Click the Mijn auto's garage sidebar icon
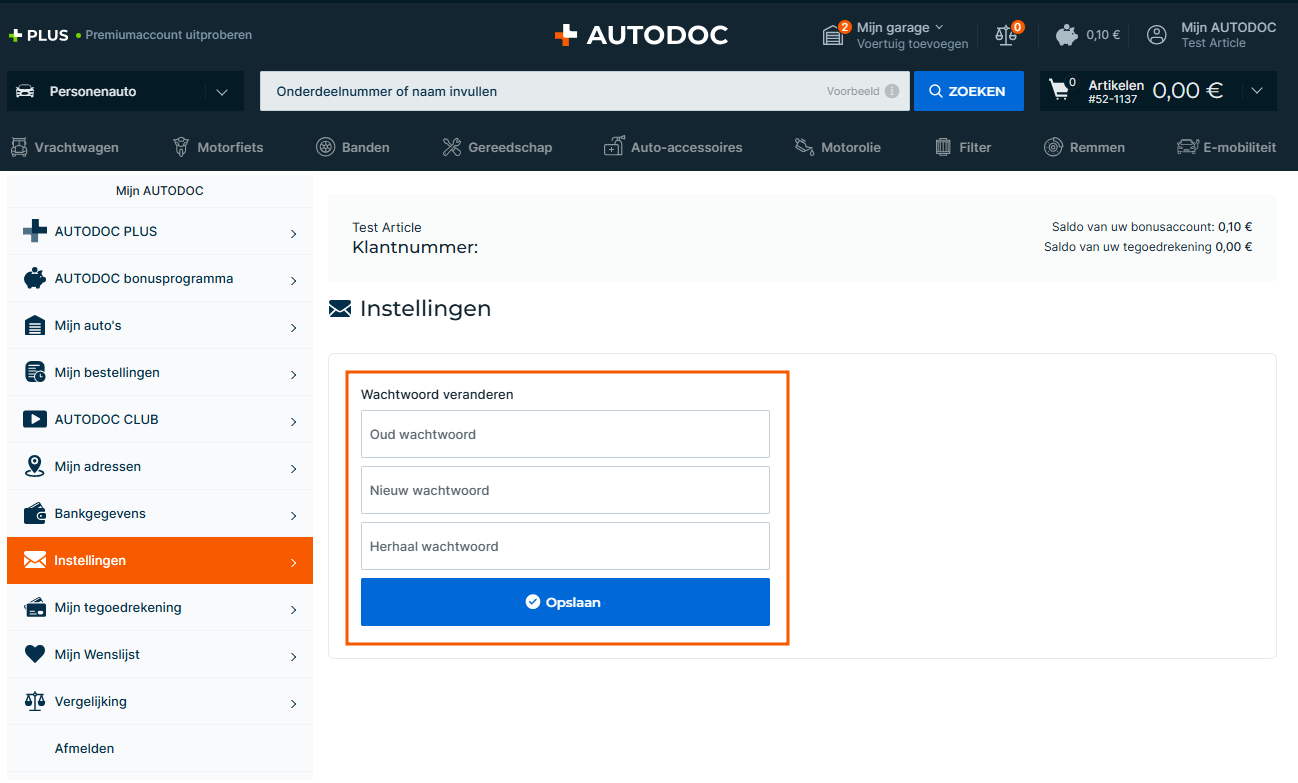 point(35,325)
